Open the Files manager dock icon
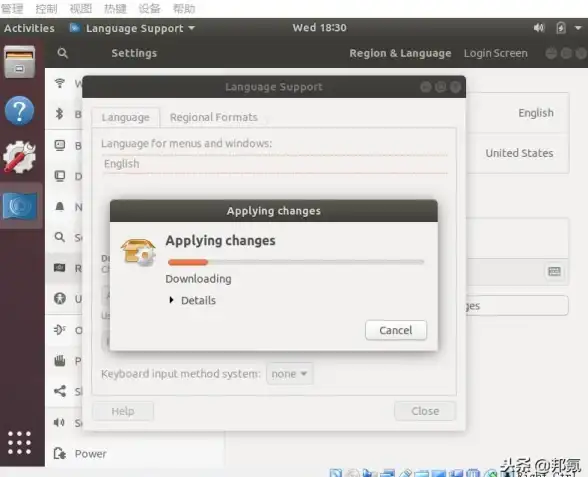The height and width of the screenshot is (477, 588). pos(20,62)
